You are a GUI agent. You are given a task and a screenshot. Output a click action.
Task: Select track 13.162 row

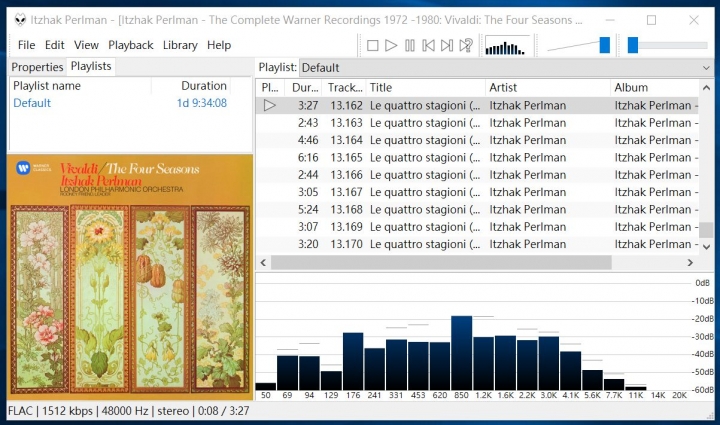[x=477, y=106]
